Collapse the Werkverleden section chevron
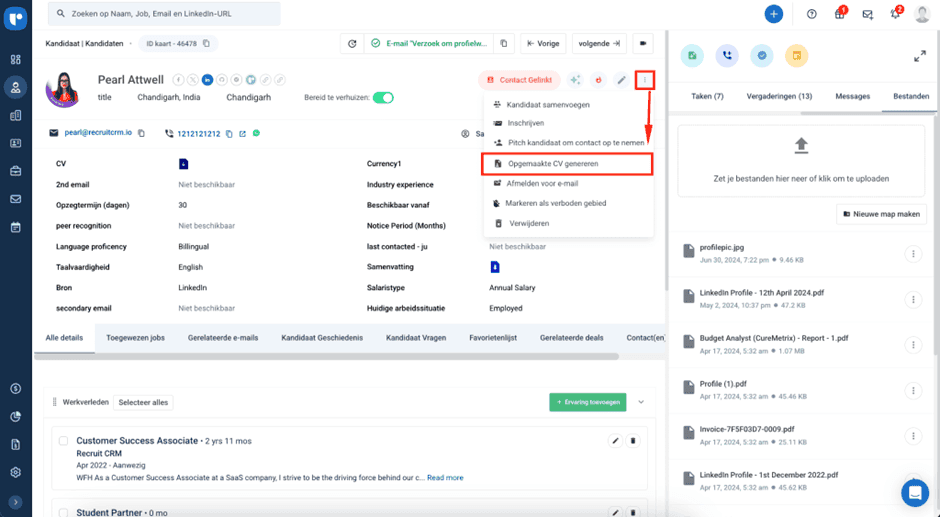Viewport: 940px width, 517px height. 641,402
